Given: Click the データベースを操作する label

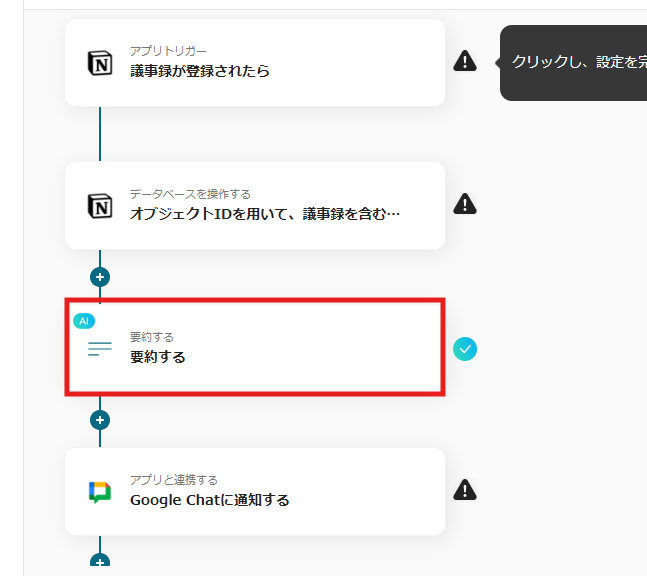Looking at the screenshot, I should point(190,194).
